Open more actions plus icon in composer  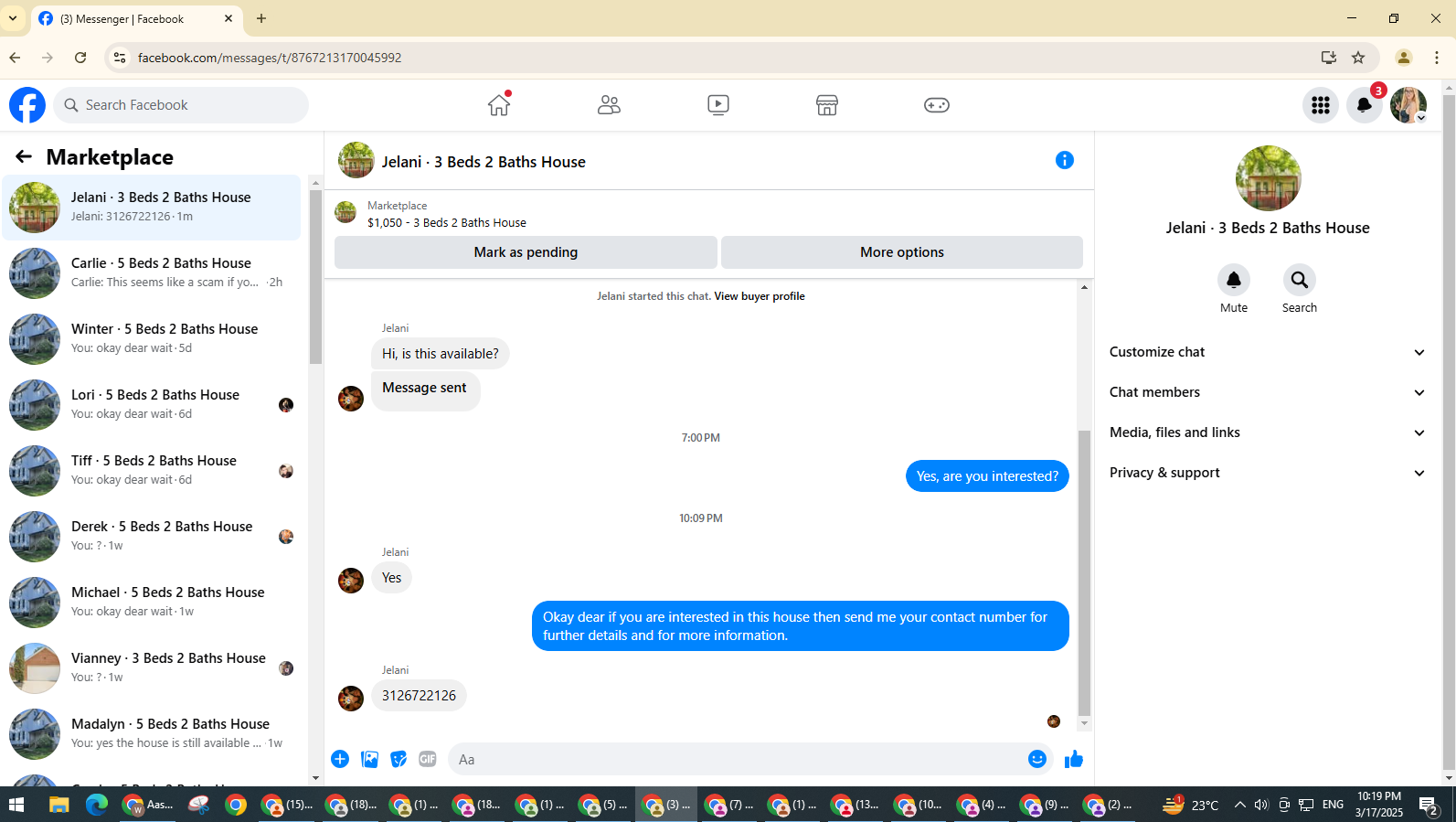point(340,759)
